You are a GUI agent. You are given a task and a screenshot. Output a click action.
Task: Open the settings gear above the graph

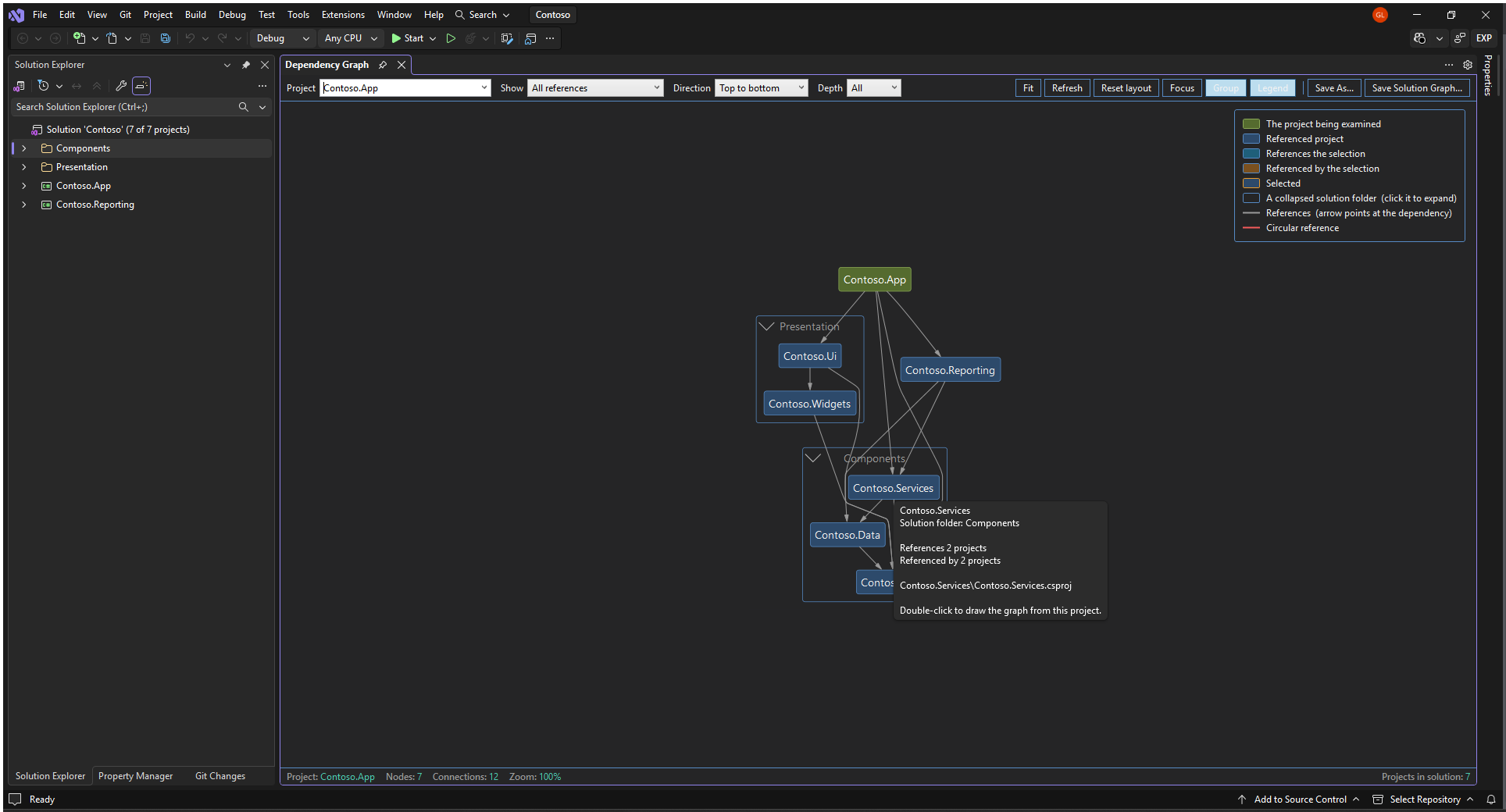pos(1468,65)
